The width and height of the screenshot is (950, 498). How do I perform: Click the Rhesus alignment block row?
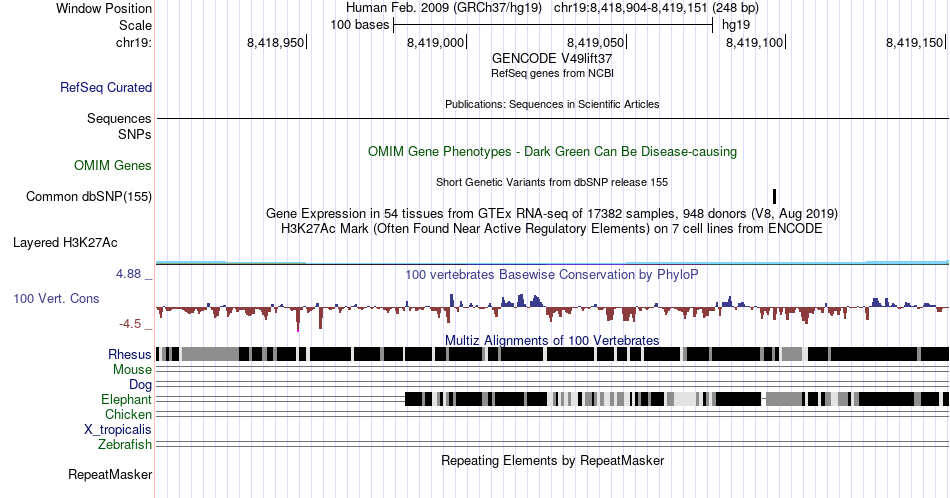point(552,354)
